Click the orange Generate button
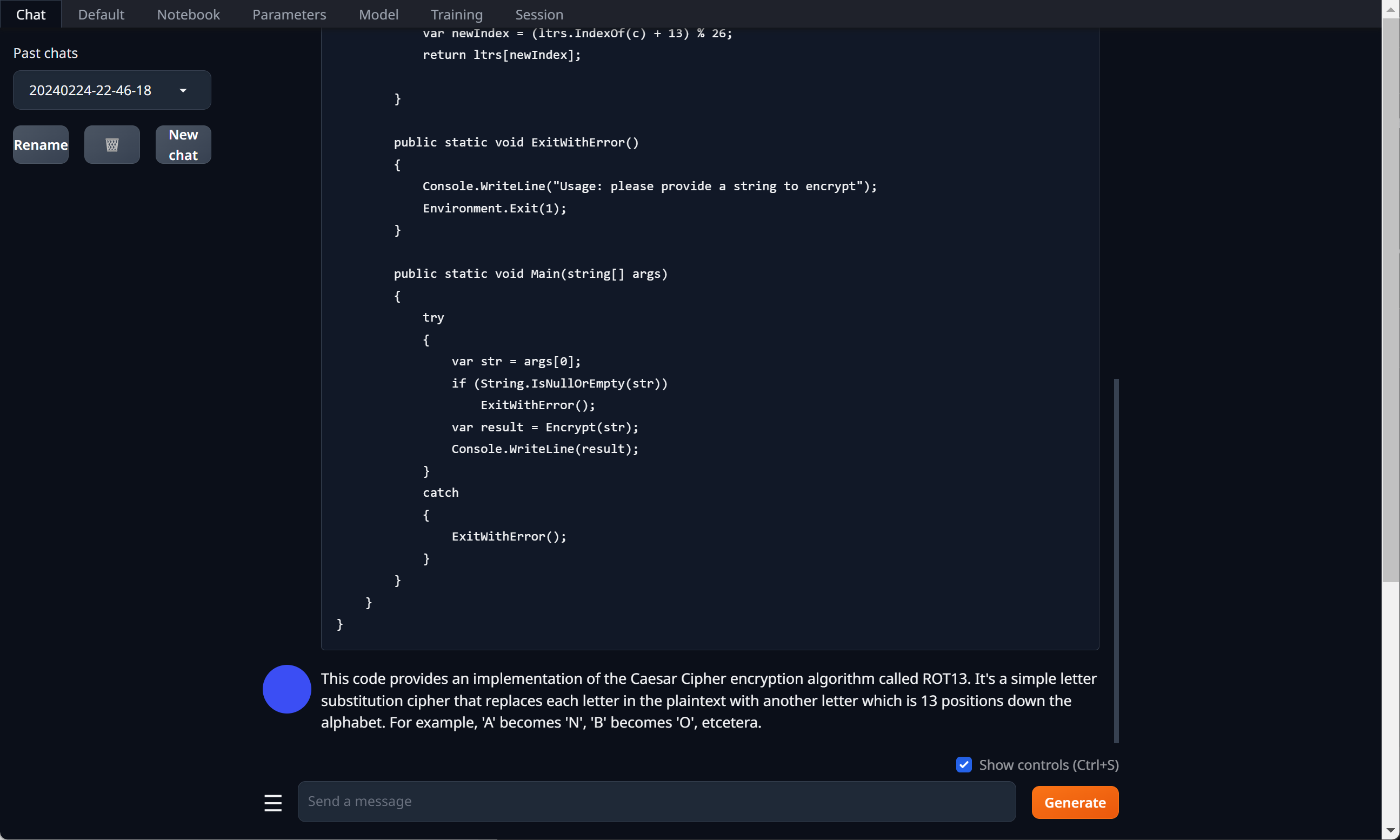This screenshot has width=1400, height=840. pos(1075,802)
